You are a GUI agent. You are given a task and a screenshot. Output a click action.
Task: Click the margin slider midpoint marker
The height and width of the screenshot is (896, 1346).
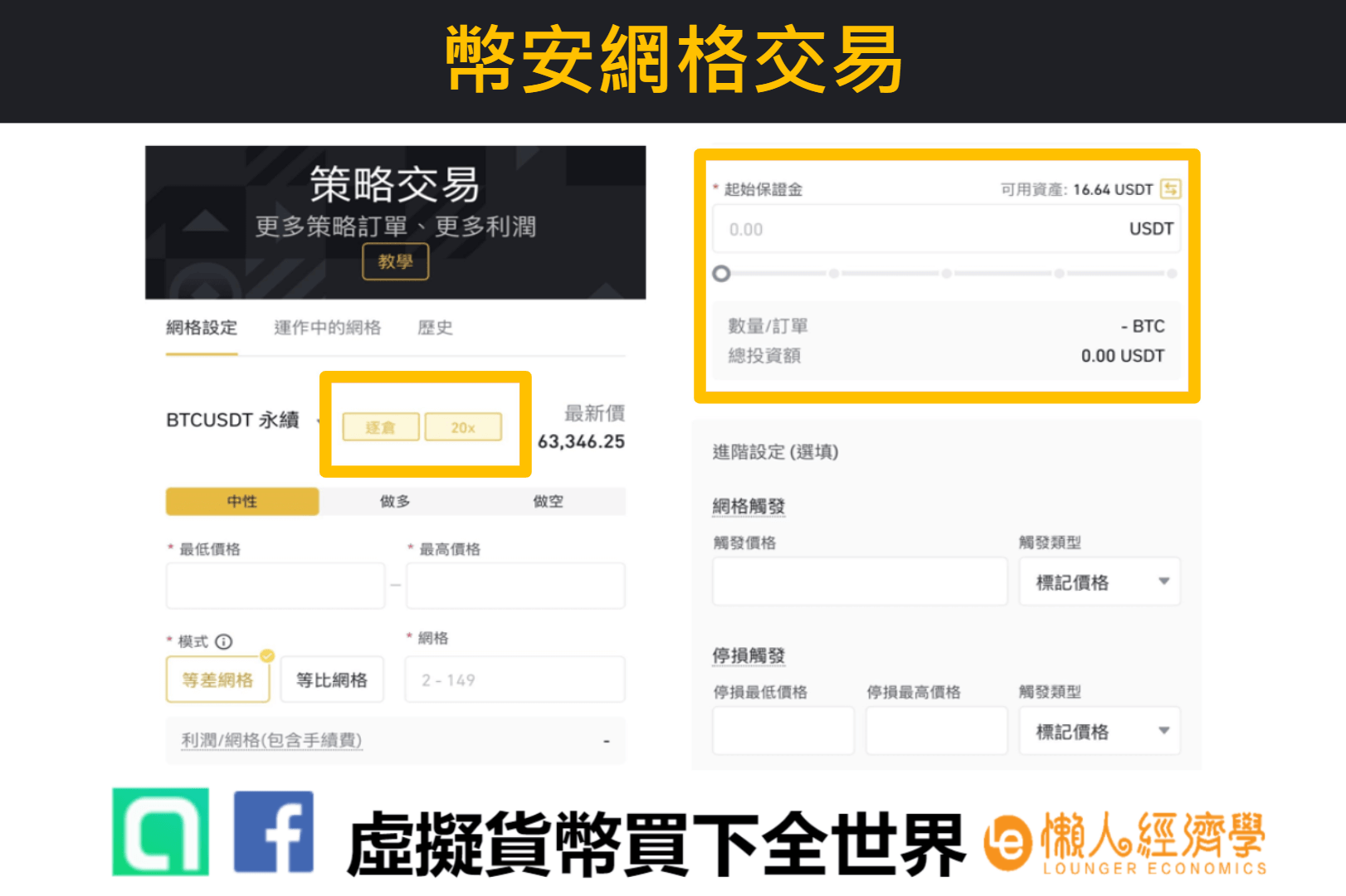[946, 273]
